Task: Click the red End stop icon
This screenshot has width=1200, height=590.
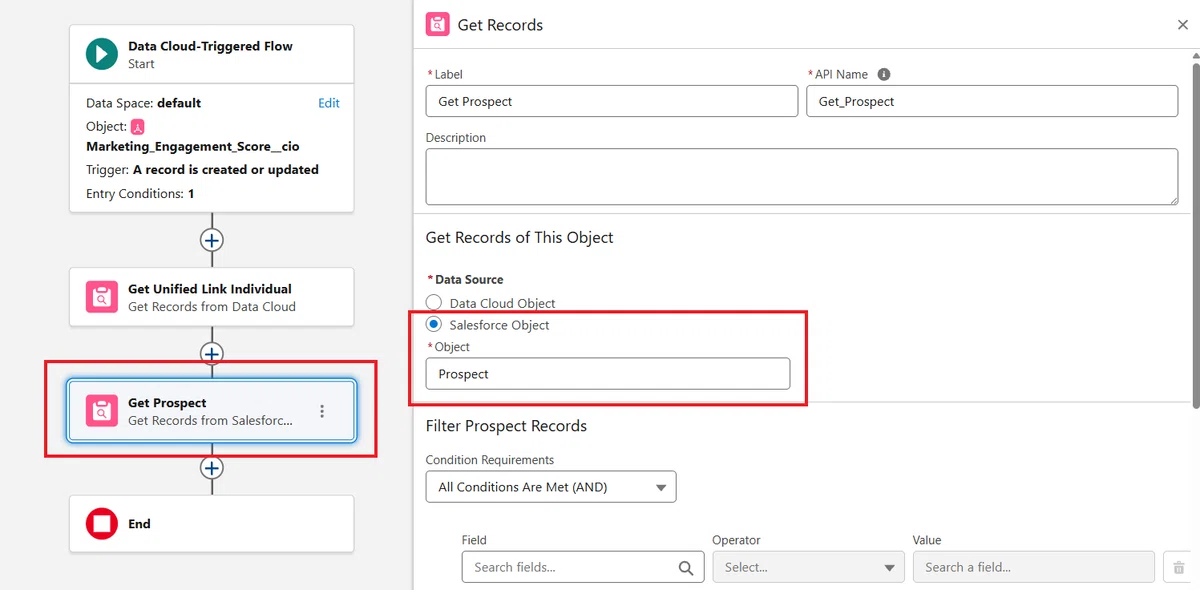Action: [x=102, y=524]
